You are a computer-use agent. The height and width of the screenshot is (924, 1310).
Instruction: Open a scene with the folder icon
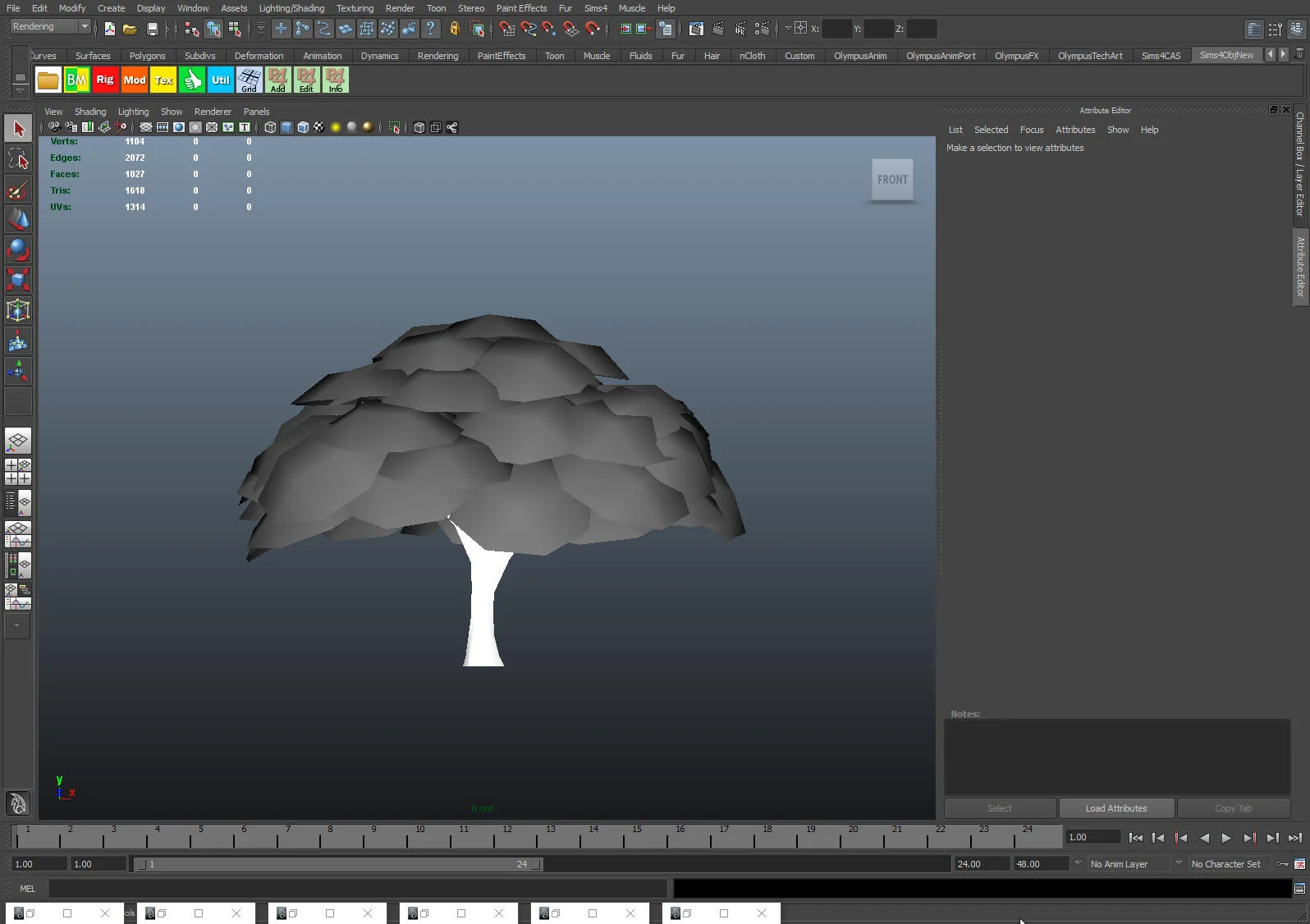(x=130, y=29)
